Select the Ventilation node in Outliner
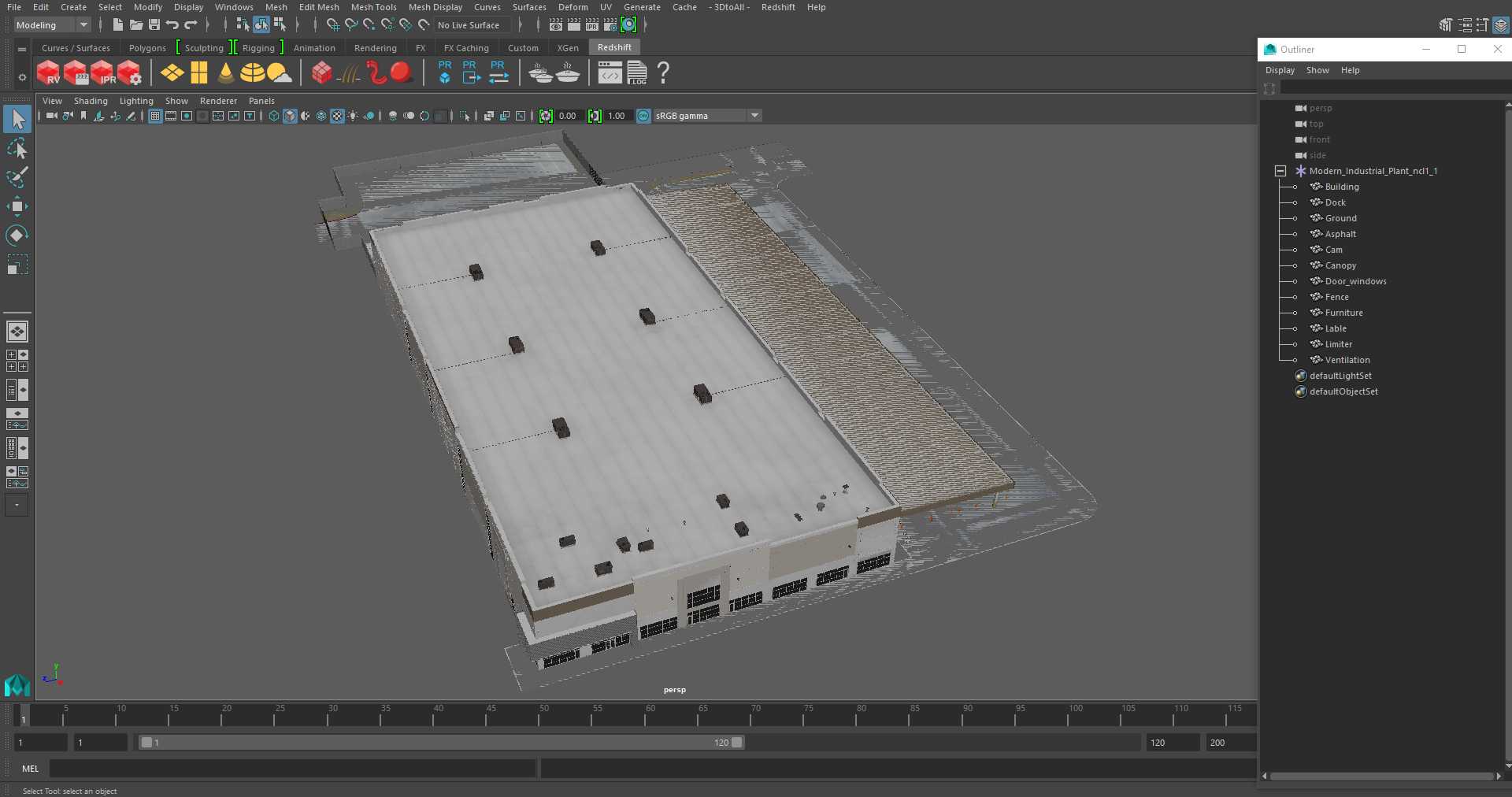Screen dimensions: 1512x797 point(1347,360)
